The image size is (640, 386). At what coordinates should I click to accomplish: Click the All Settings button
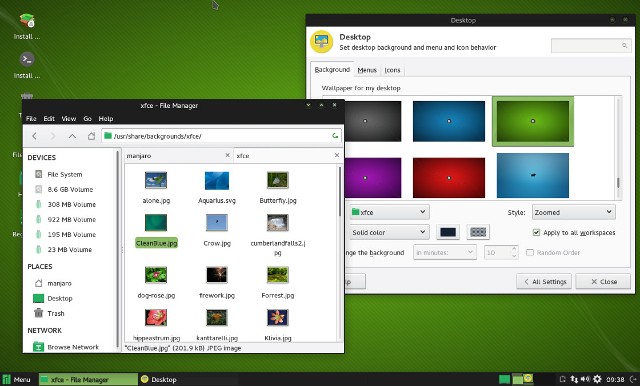coord(544,282)
